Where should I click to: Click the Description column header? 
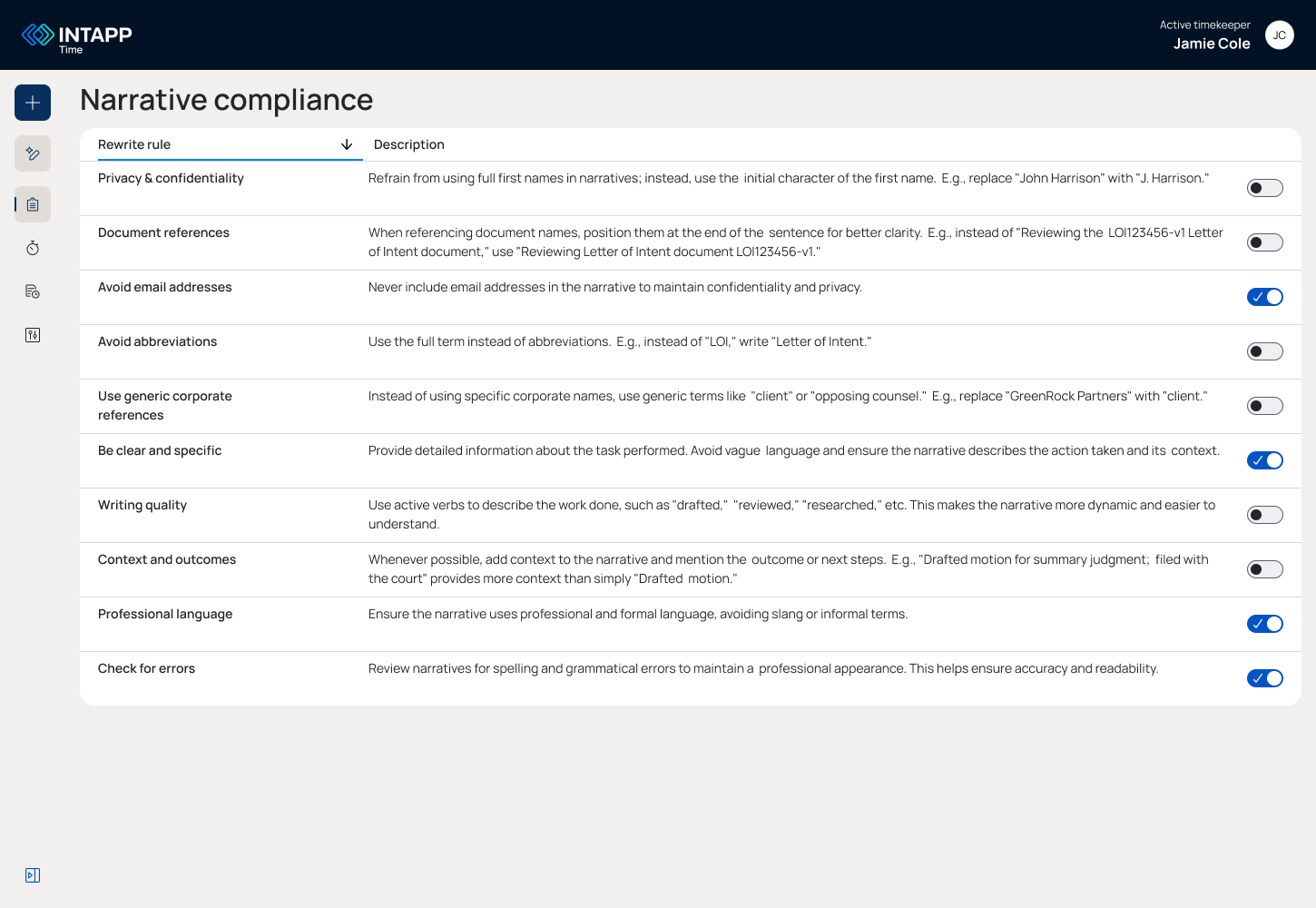pos(409,144)
